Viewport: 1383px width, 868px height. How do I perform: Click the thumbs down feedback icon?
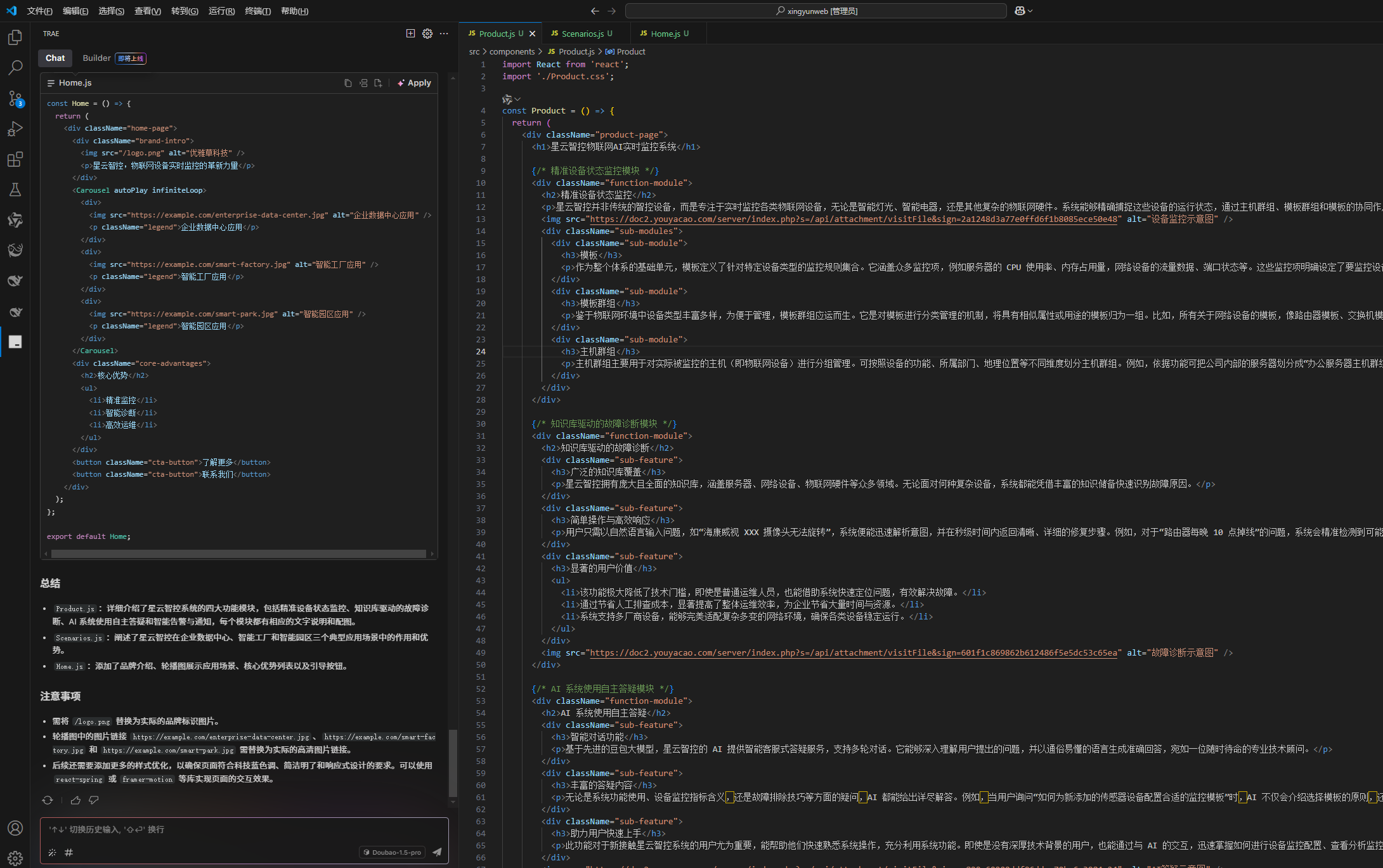94,800
